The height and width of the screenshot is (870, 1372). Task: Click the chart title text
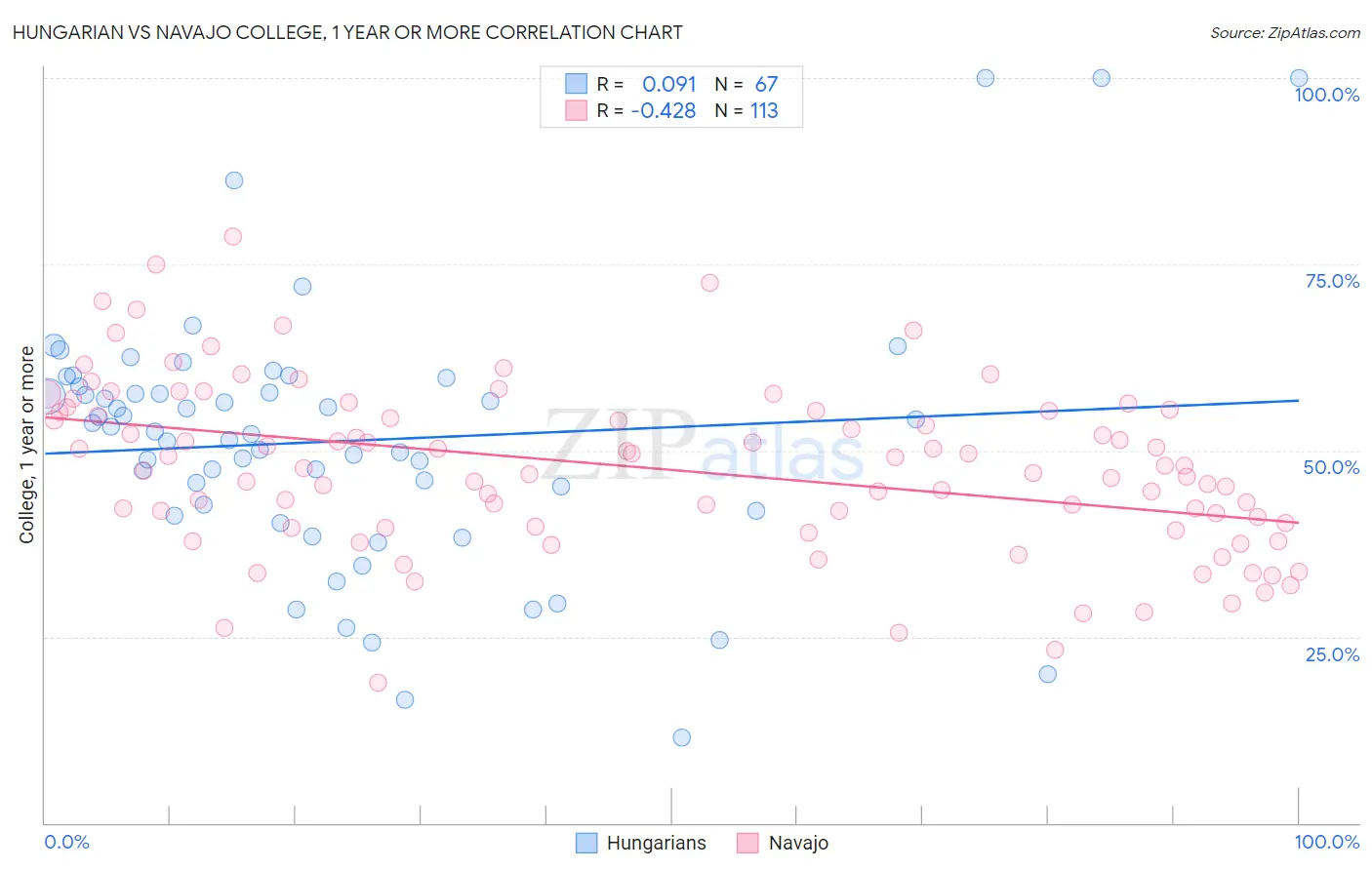(x=347, y=32)
